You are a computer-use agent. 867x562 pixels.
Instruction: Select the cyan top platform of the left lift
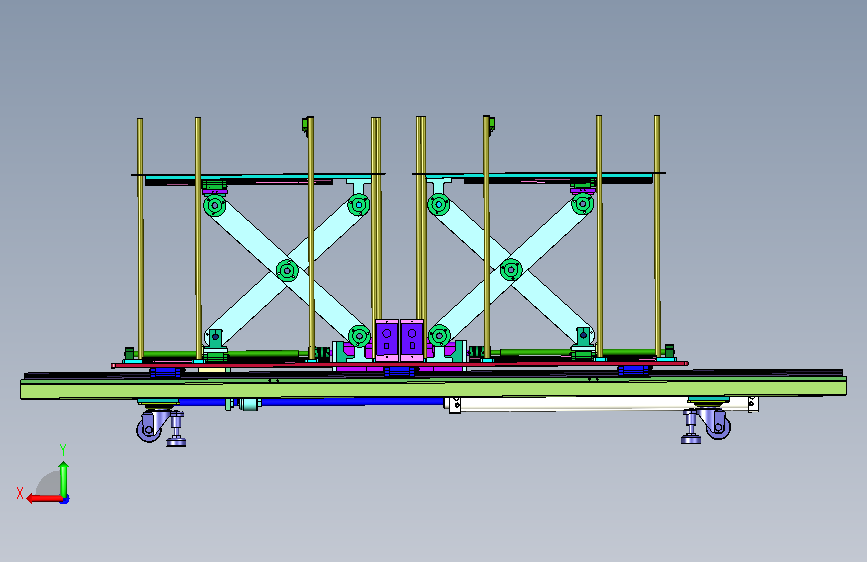pos(258,177)
